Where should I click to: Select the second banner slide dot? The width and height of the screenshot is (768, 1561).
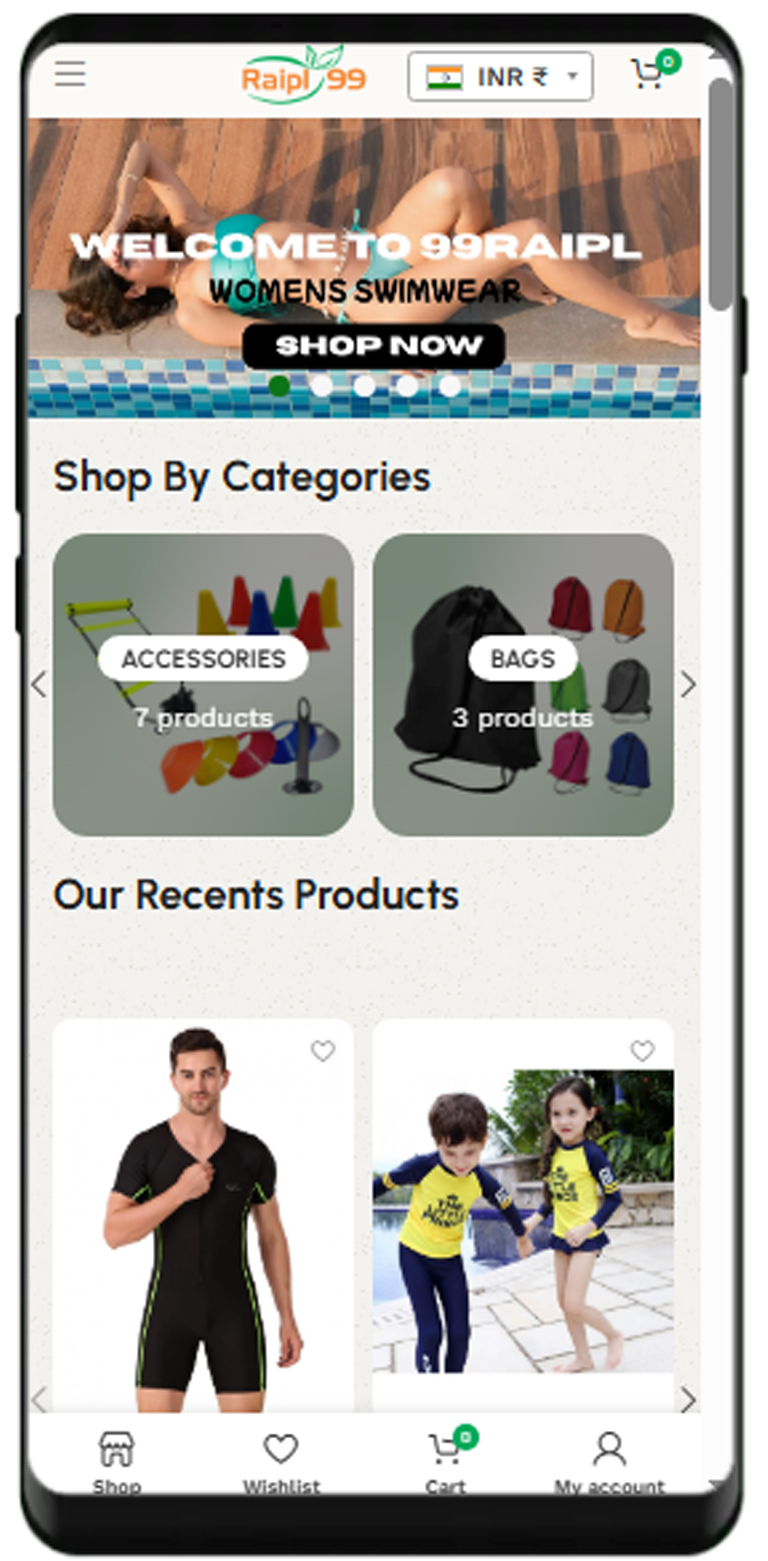click(x=322, y=385)
